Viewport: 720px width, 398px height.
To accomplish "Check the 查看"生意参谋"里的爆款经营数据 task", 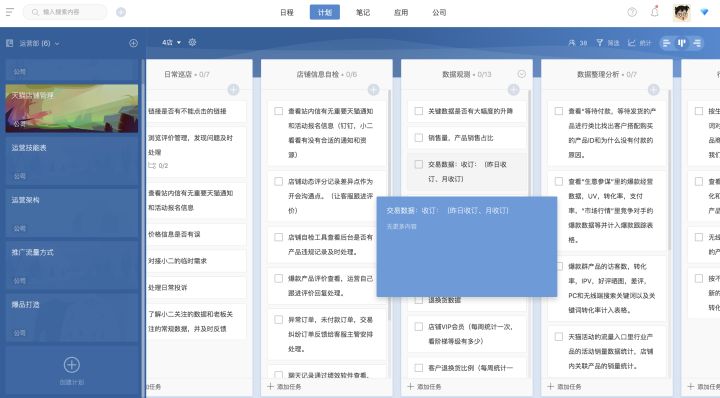I will (559, 182).
